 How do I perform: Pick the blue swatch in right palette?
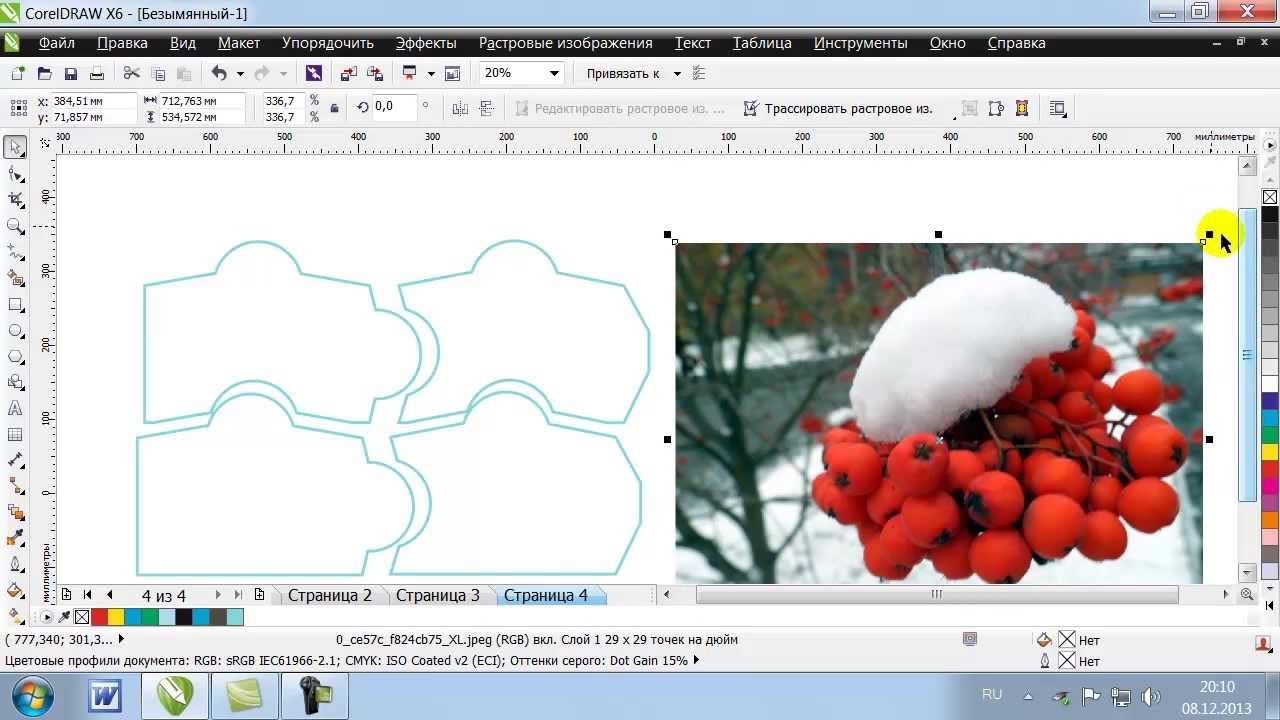pyautogui.click(x=1269, y=399)
